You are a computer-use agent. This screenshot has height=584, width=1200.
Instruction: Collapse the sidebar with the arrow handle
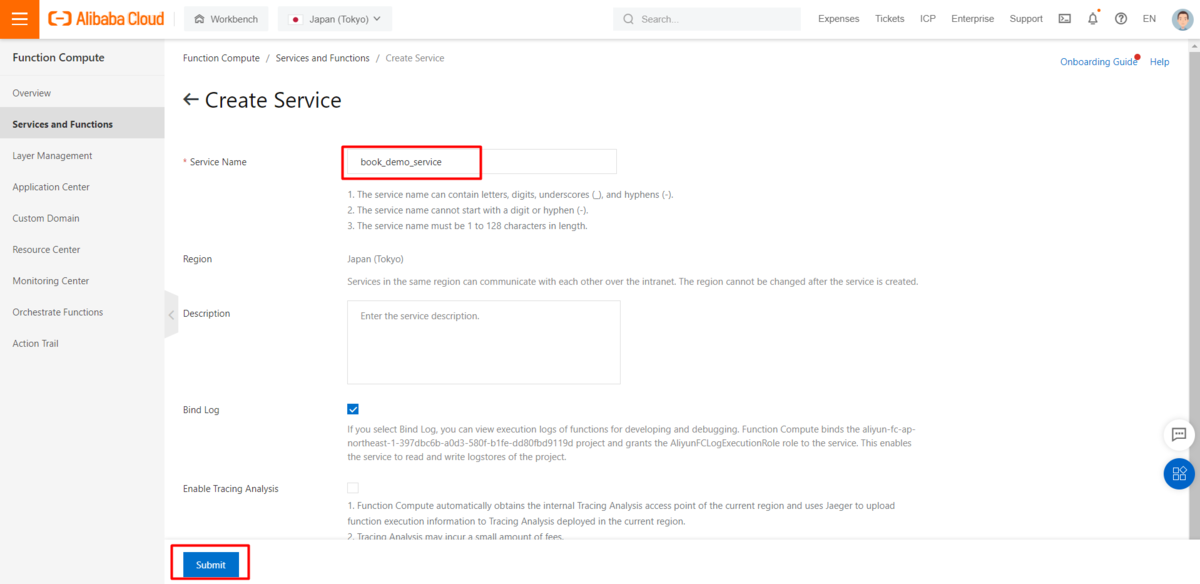tap(171, 315)
